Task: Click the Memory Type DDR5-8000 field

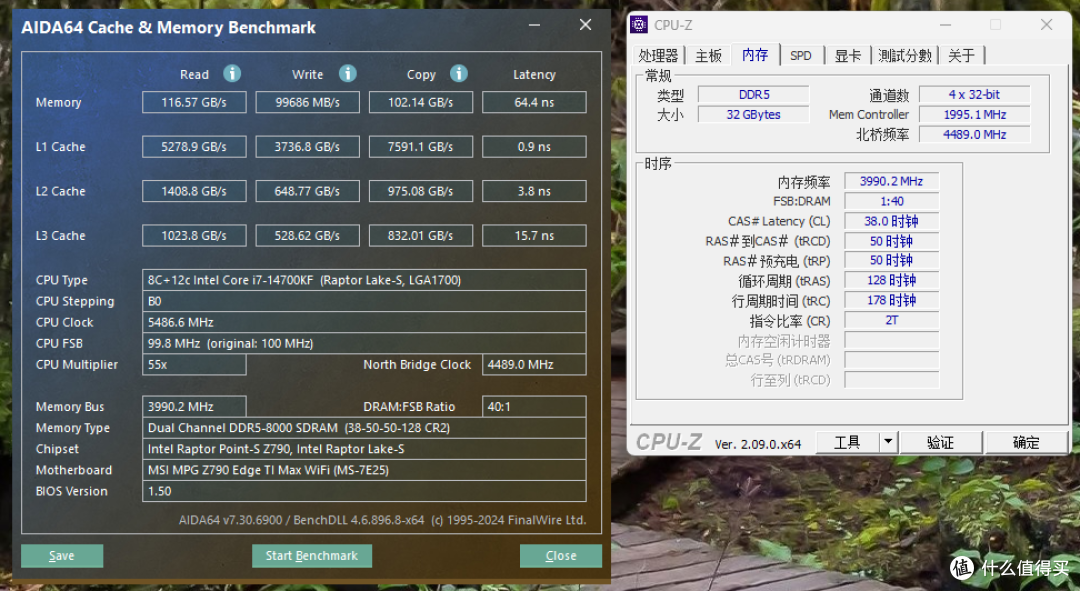Action: [x=364, y=428]
